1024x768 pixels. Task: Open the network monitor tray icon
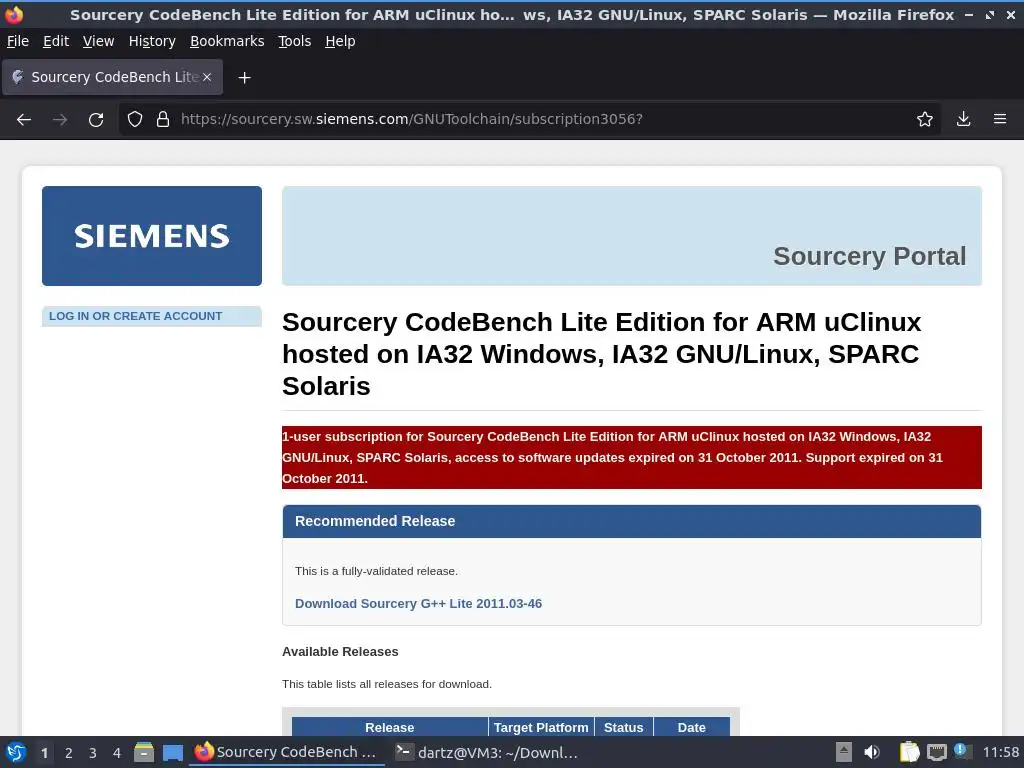[936, 752]
